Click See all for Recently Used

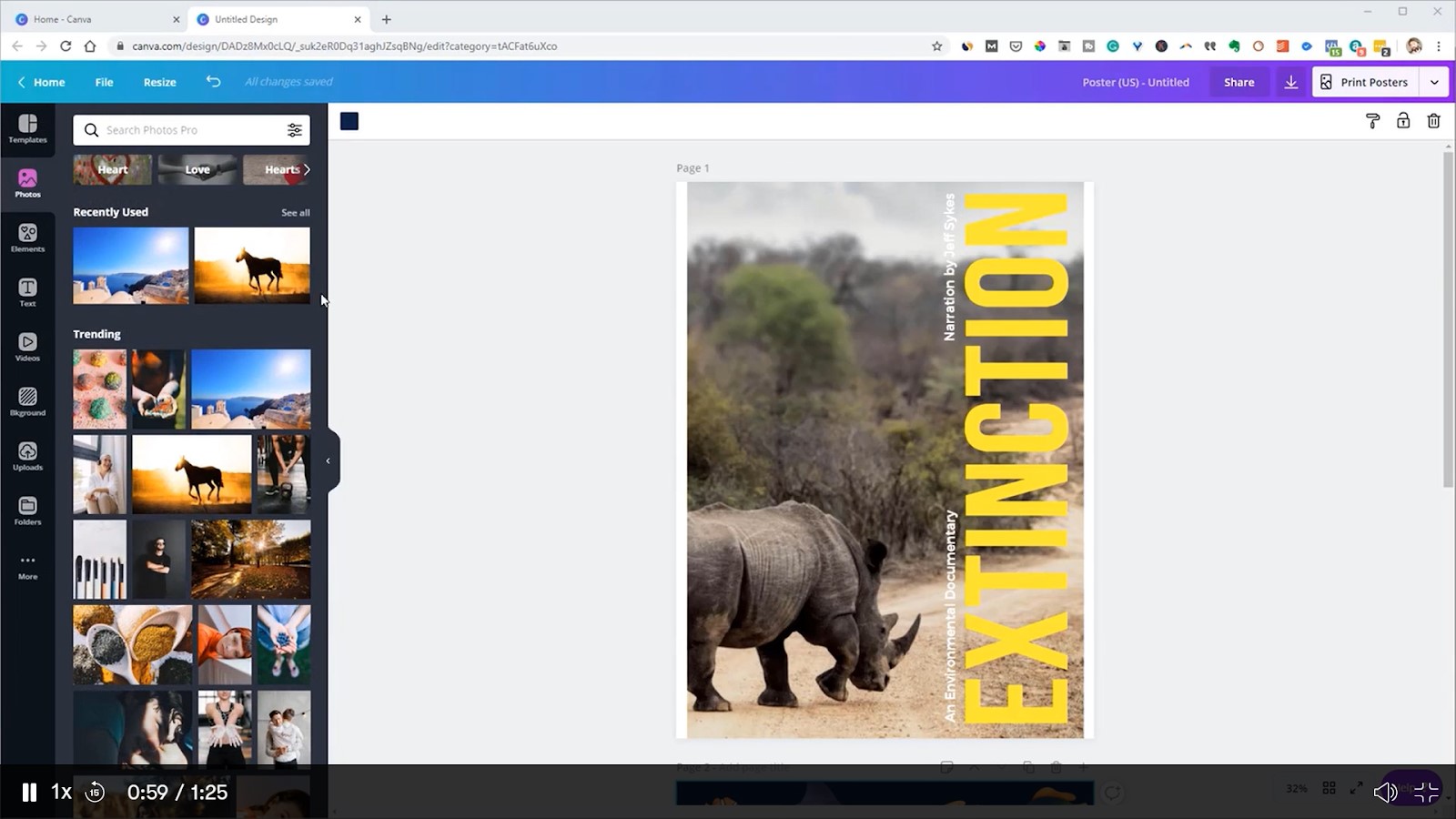(x=295, y=213)
